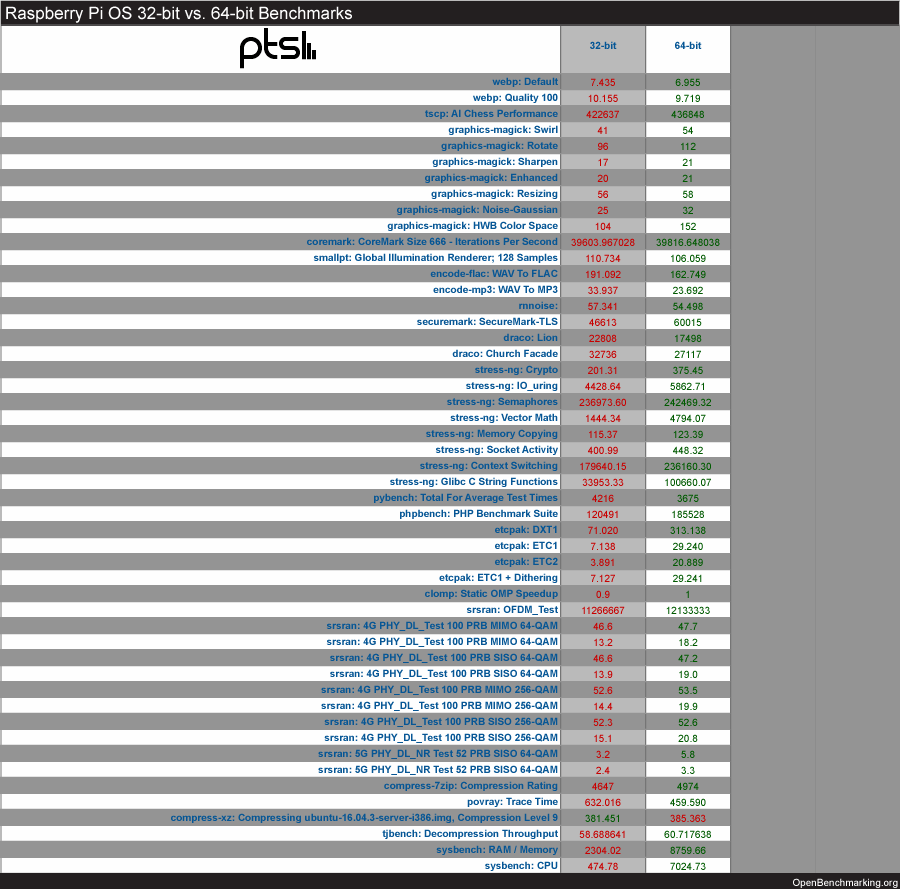
Task: Select the value 60.717638
Action: coord(688,834)
